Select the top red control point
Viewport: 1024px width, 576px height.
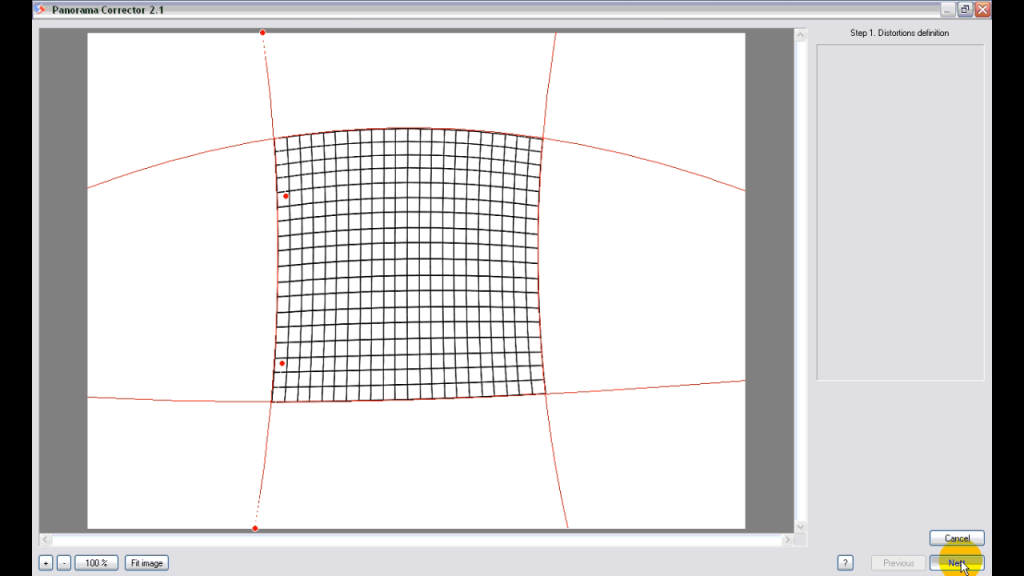tap(262, 32)
